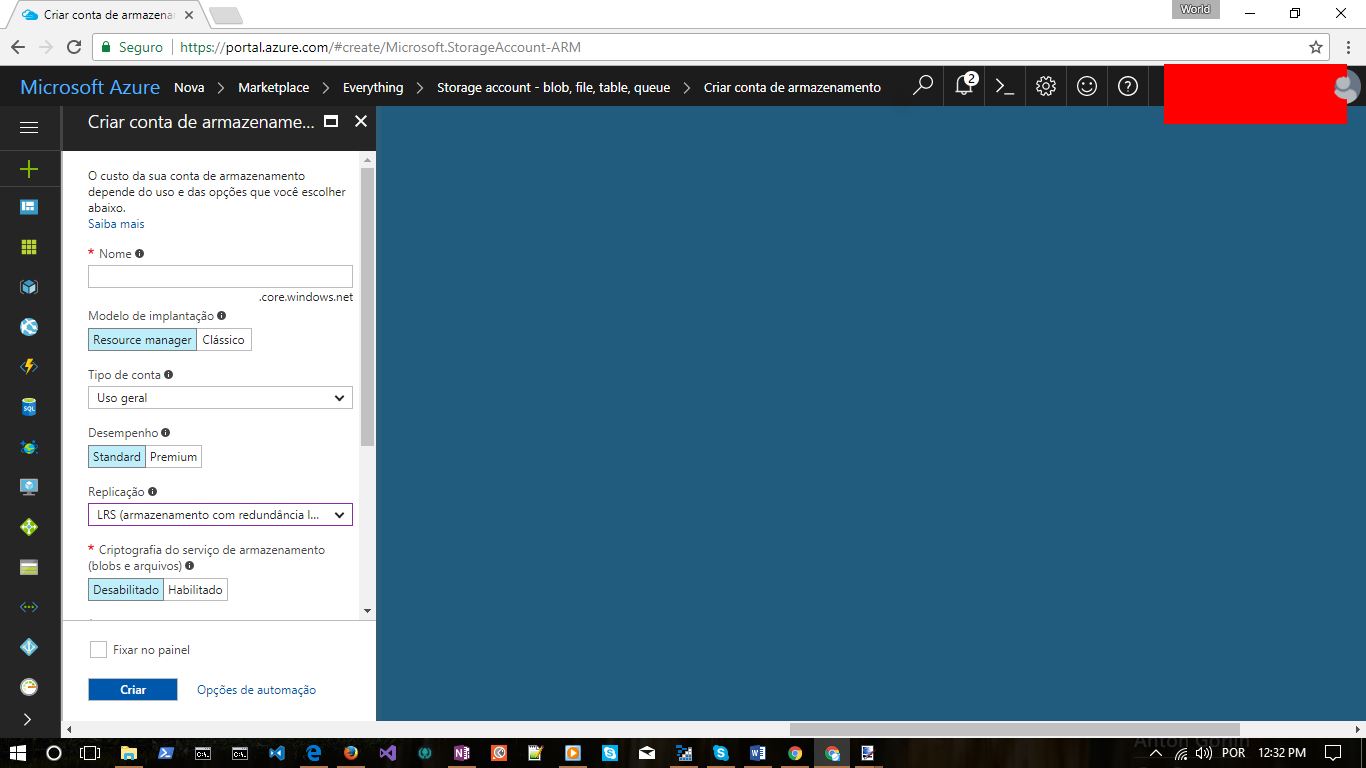Go to Nova in breadcrumb

click(x=189, y=88)
